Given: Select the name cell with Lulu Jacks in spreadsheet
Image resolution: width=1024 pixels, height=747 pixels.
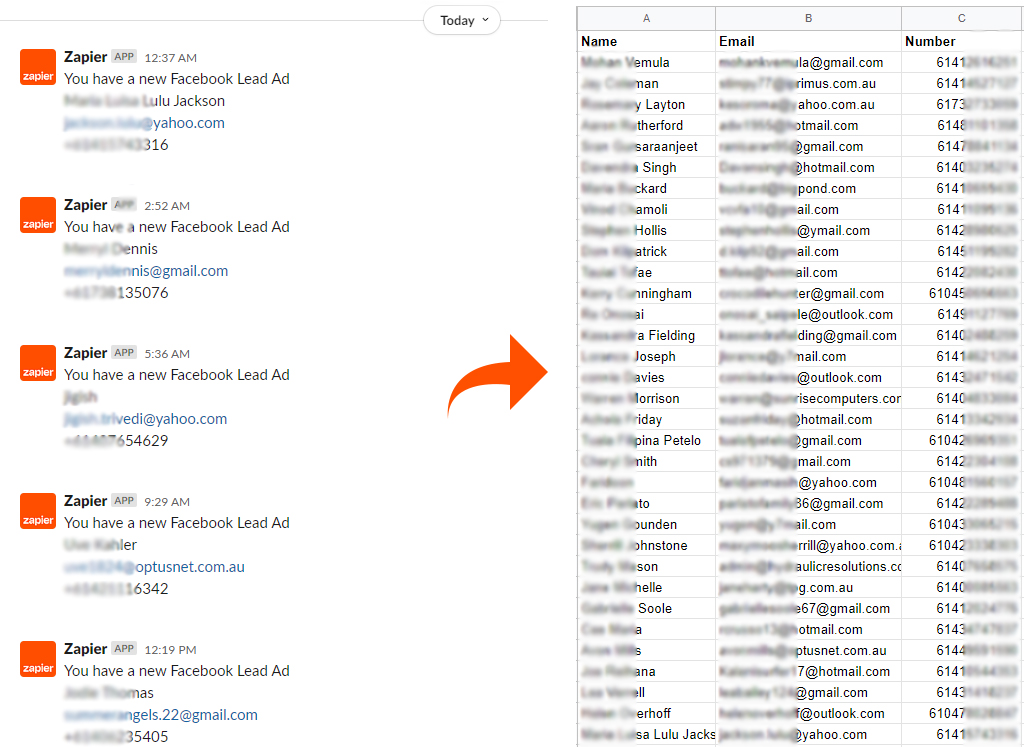Looking at the screenshot, I should (x=647, y=735).
